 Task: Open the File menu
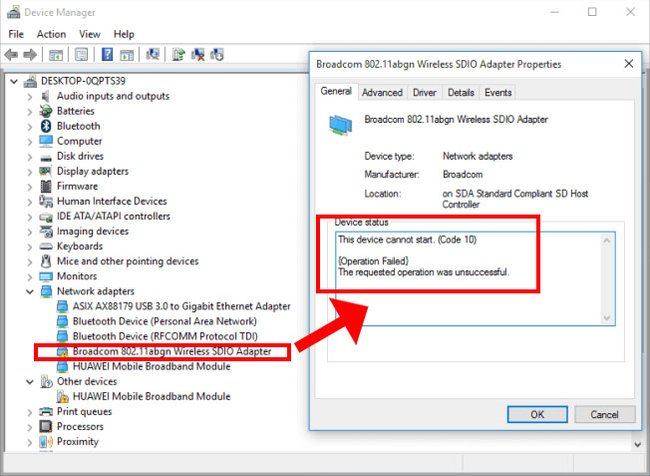tap(16, 34)
